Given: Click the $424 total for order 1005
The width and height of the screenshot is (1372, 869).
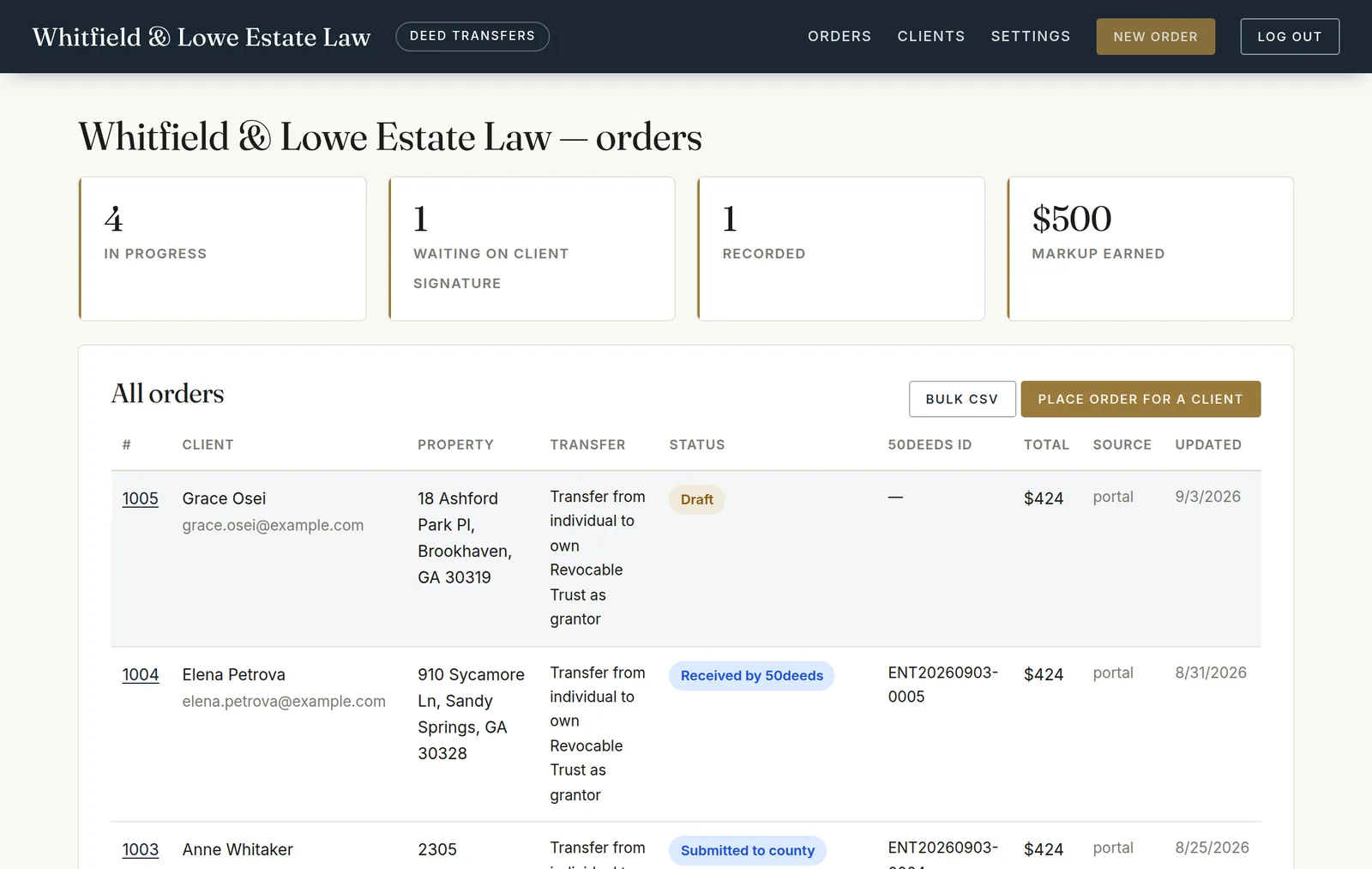Looking at the screenshot, I should [1044, 498].
